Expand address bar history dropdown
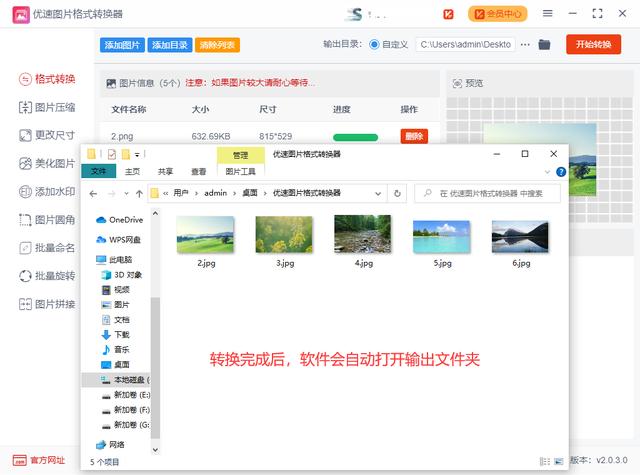The image size is (640, 475). point(378,193)
